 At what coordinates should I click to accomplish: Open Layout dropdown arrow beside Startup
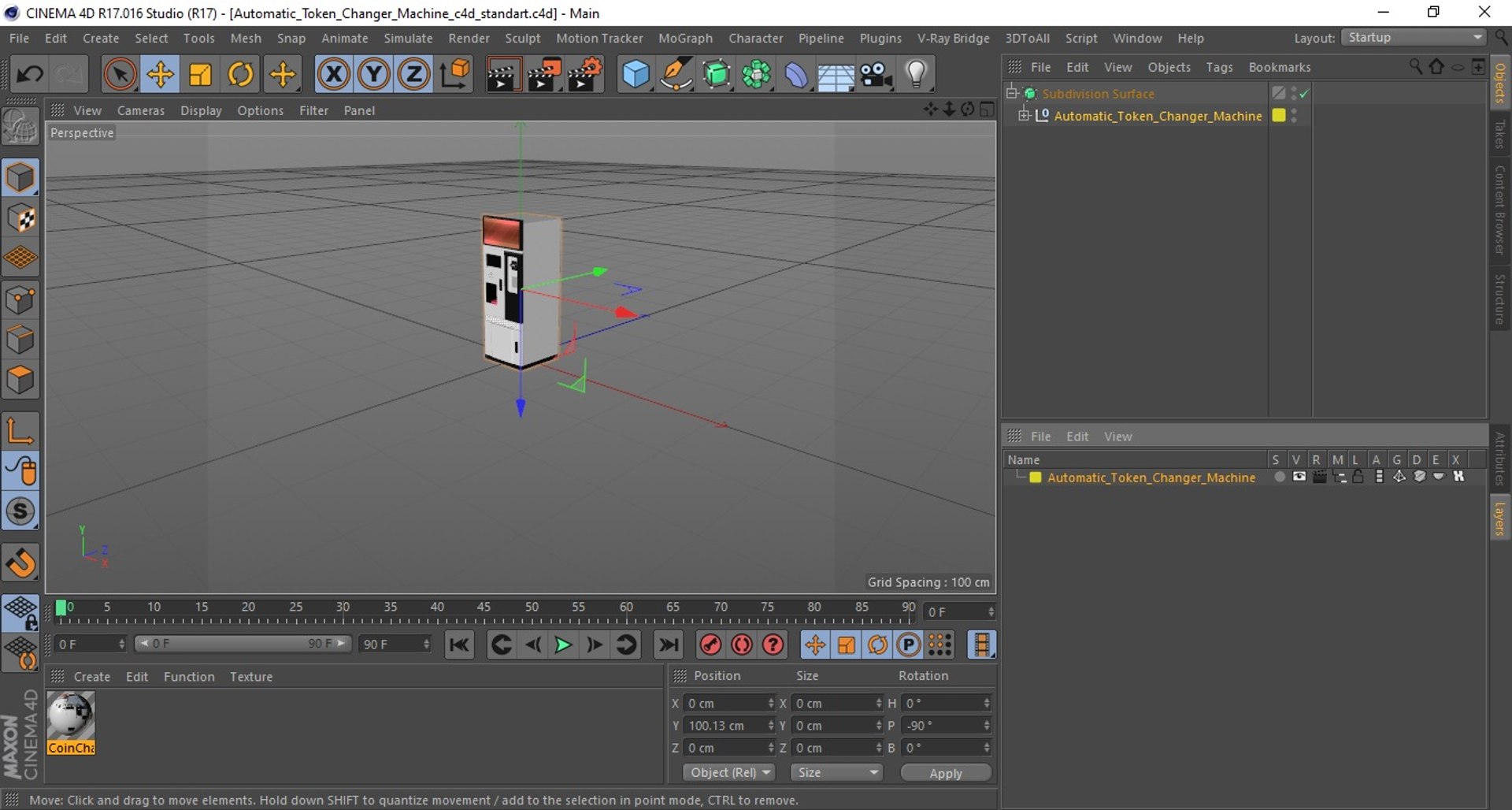click(x=1477, y=38)
